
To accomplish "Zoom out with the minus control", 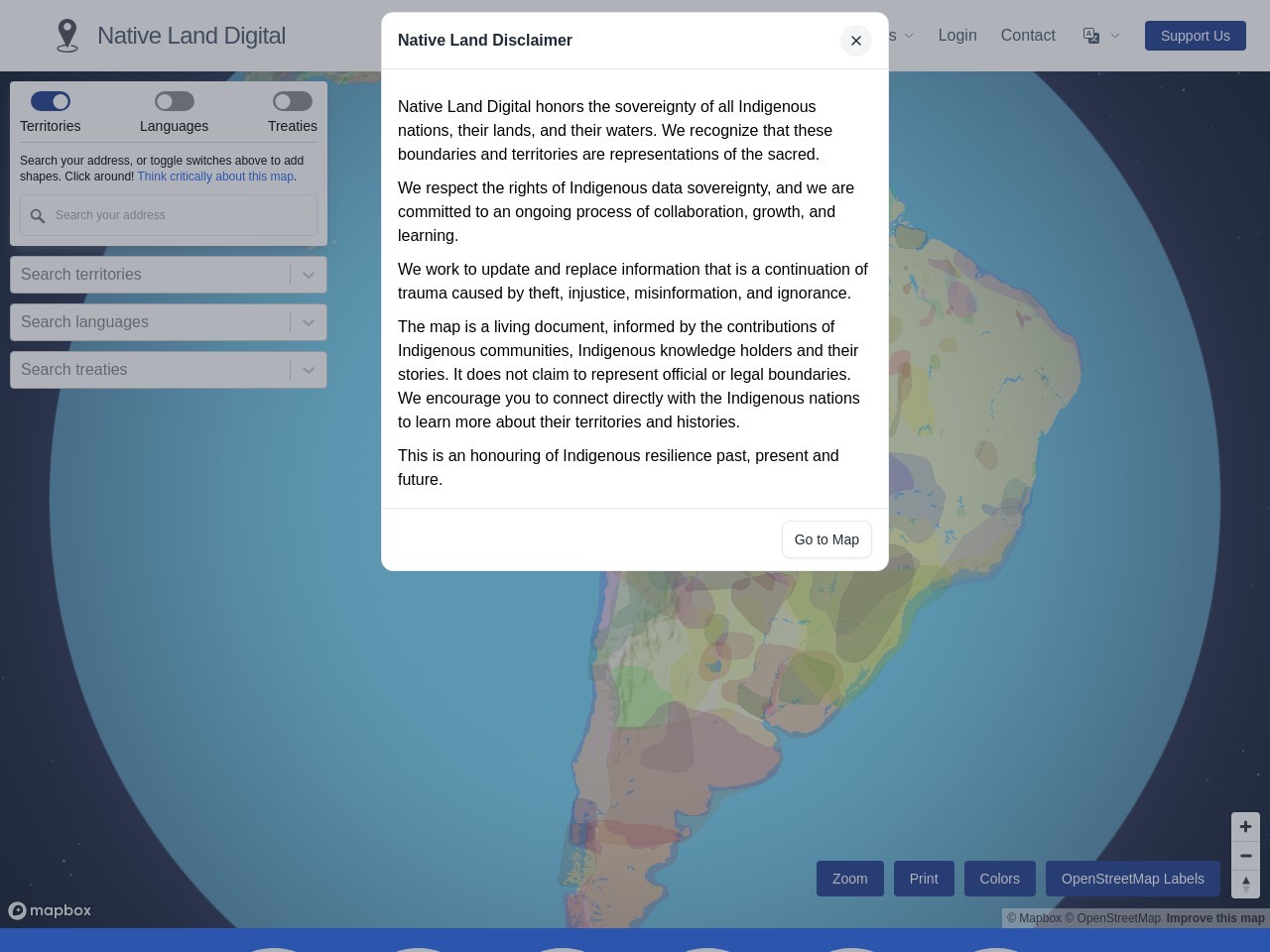I will point(1246,856).
